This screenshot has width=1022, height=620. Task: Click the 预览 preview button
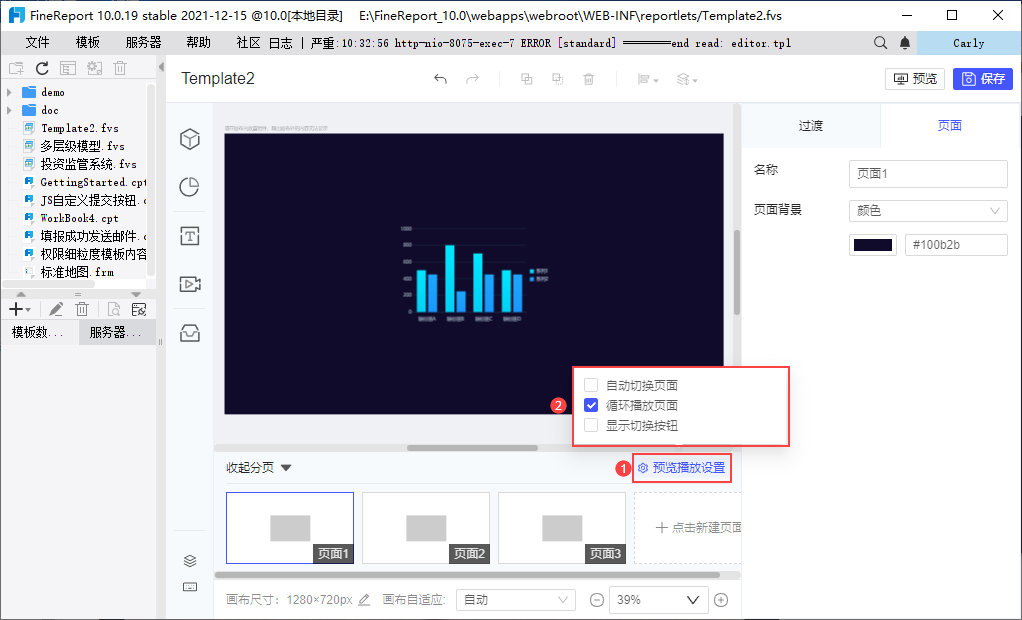tap(915, 79)
